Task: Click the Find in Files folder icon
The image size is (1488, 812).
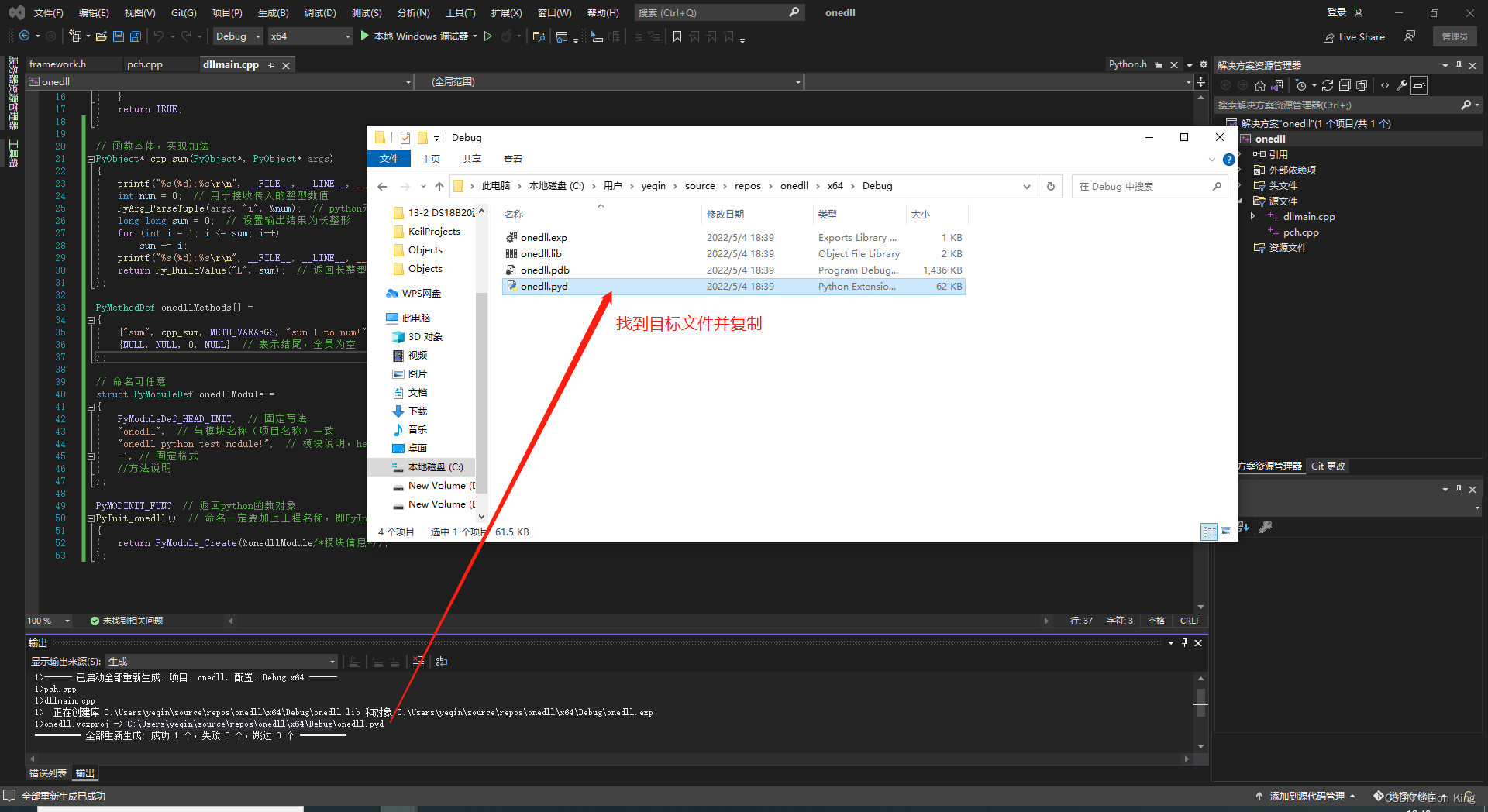Action: click(539, 36)
